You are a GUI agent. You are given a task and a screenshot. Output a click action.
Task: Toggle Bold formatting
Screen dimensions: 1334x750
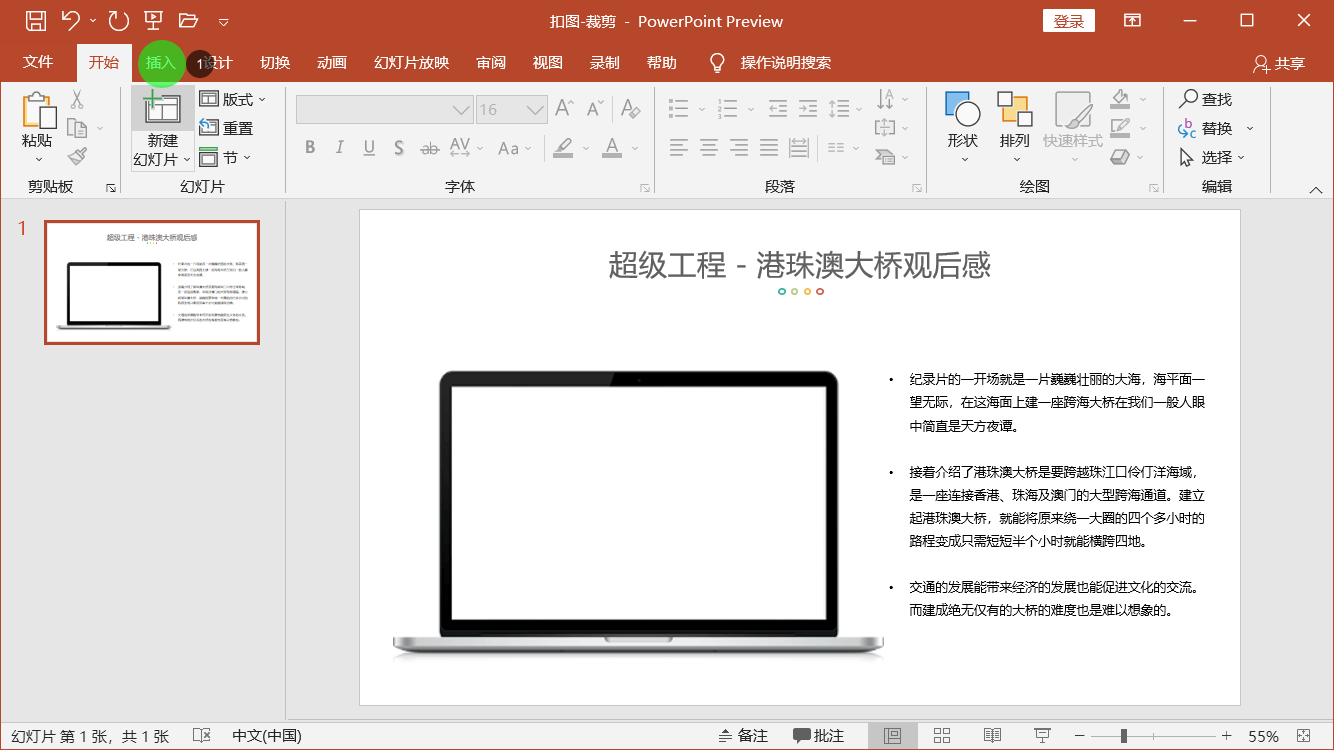[x=310, y=148]
